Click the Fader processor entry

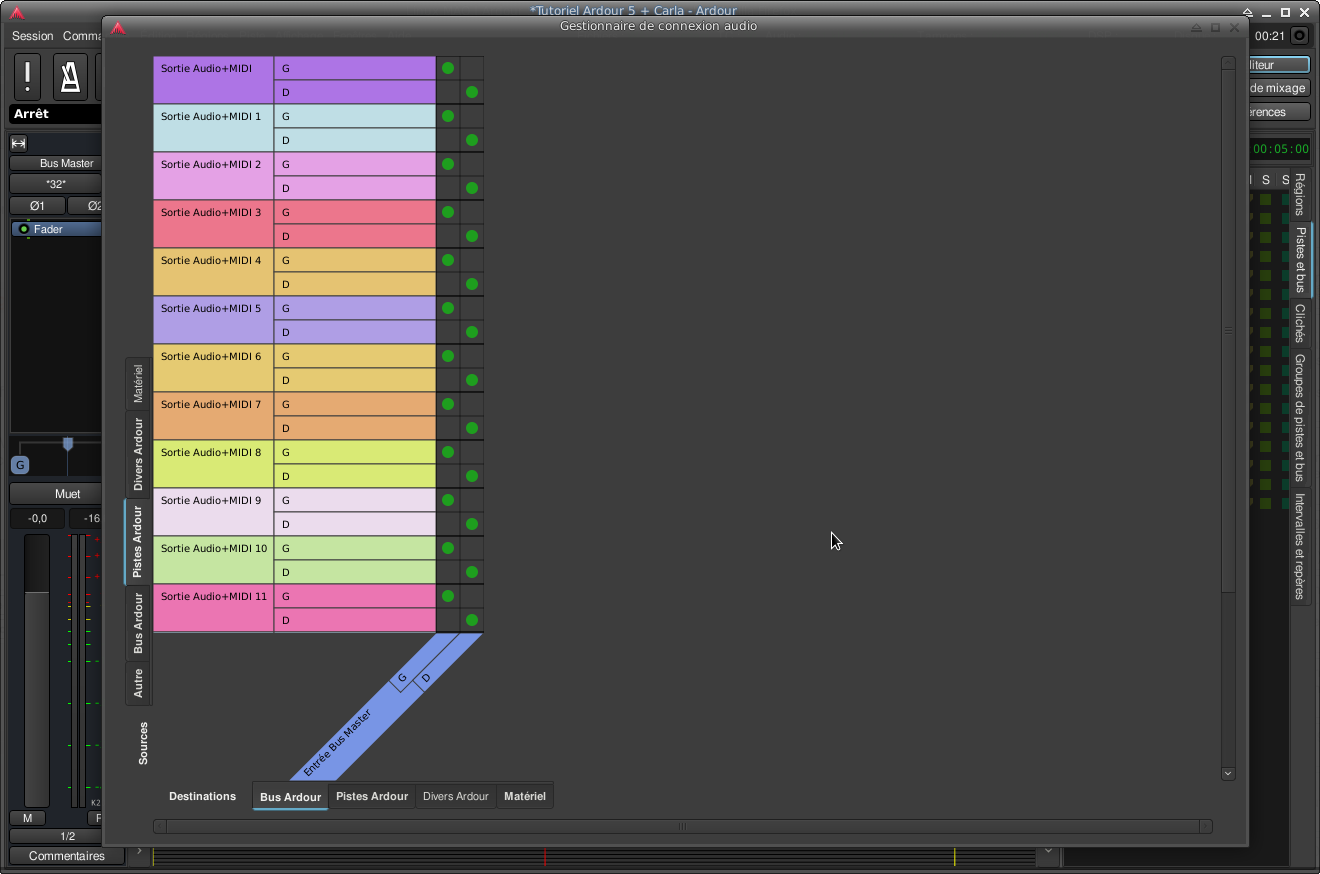[x=57, y=229]
